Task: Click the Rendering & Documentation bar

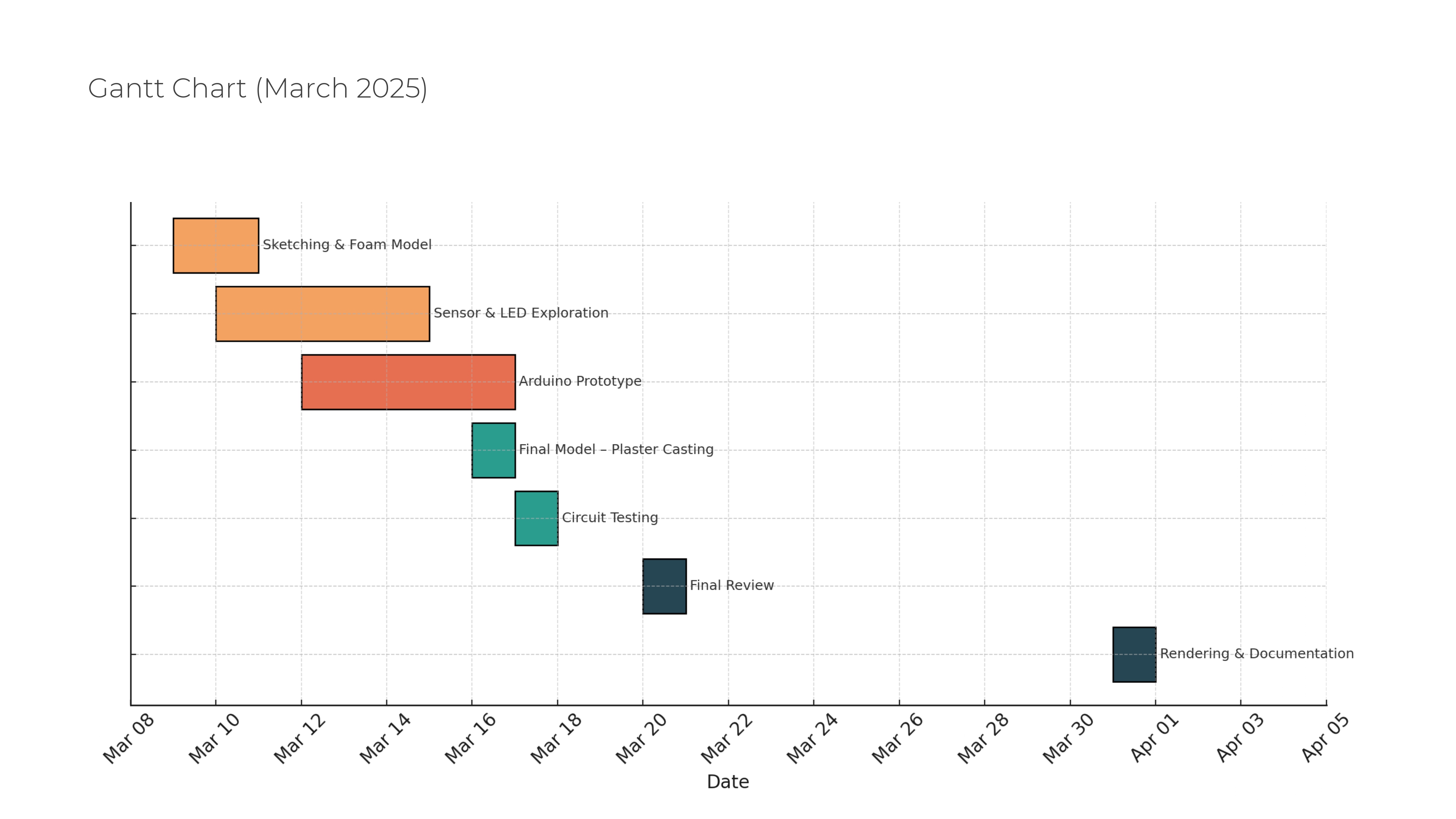Action: 1134,654
